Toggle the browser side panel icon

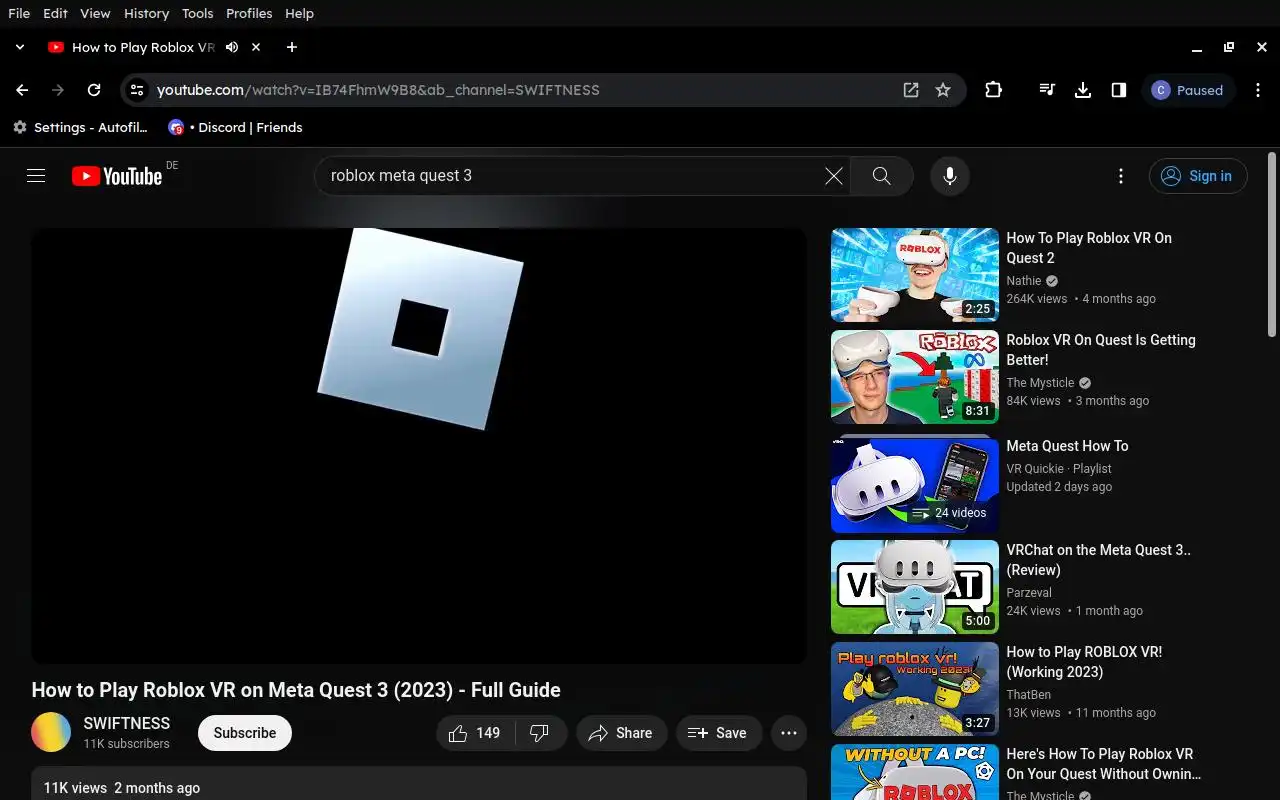click(x=1118, y=90)
